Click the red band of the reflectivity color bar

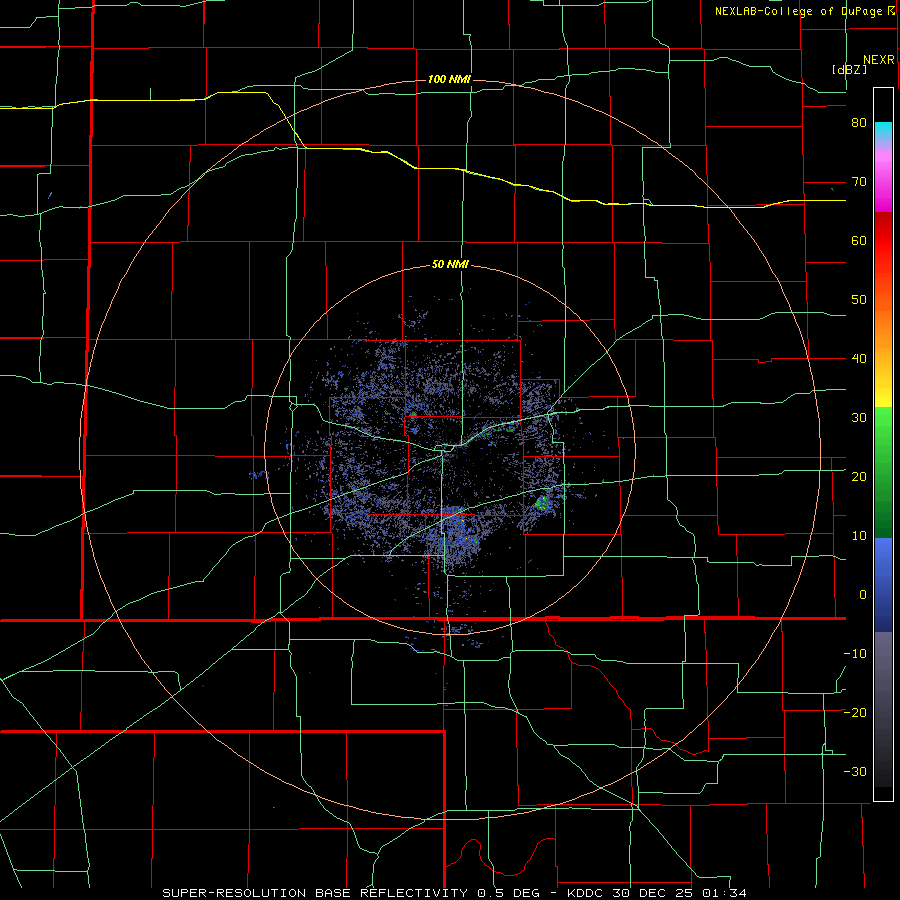click(883, 241)
